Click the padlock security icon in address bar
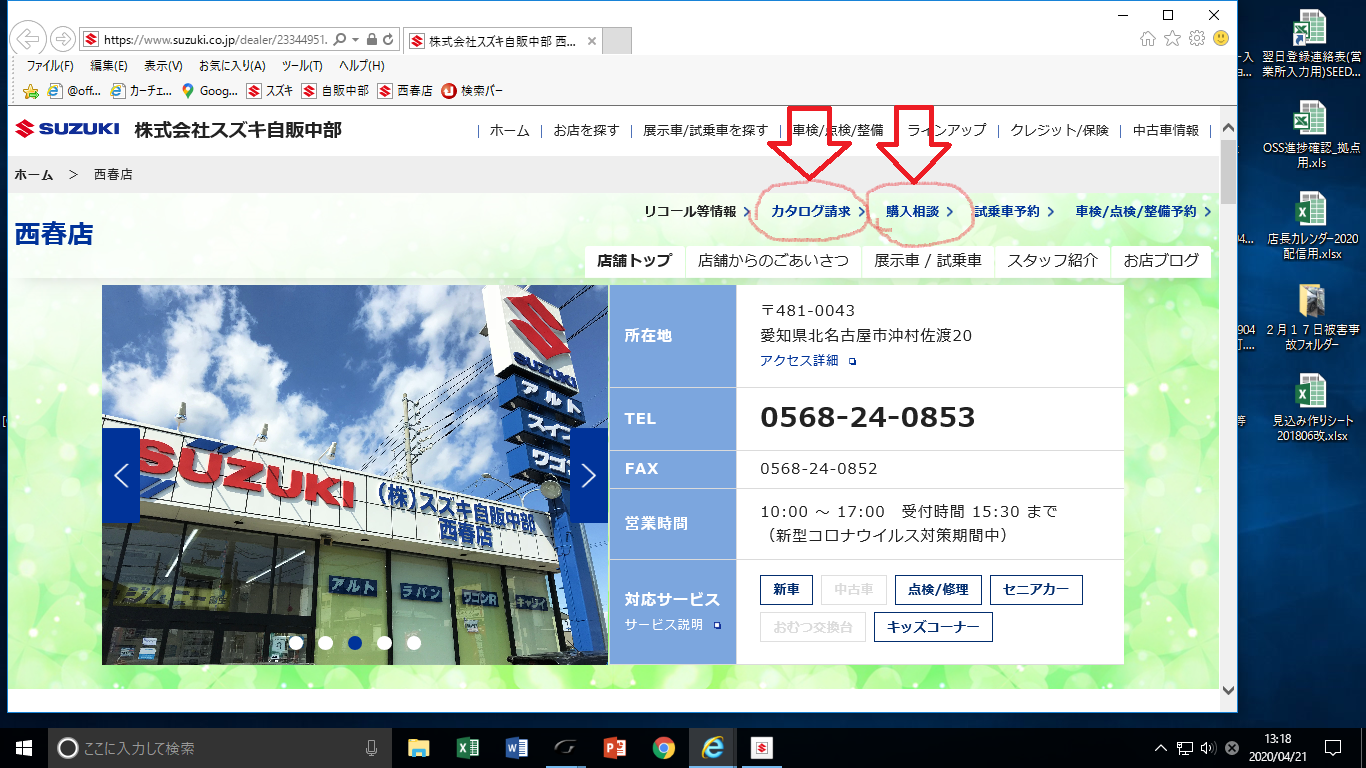This screenshot has width=1366, height=768. pyautogui.click(x=371, y=40)
